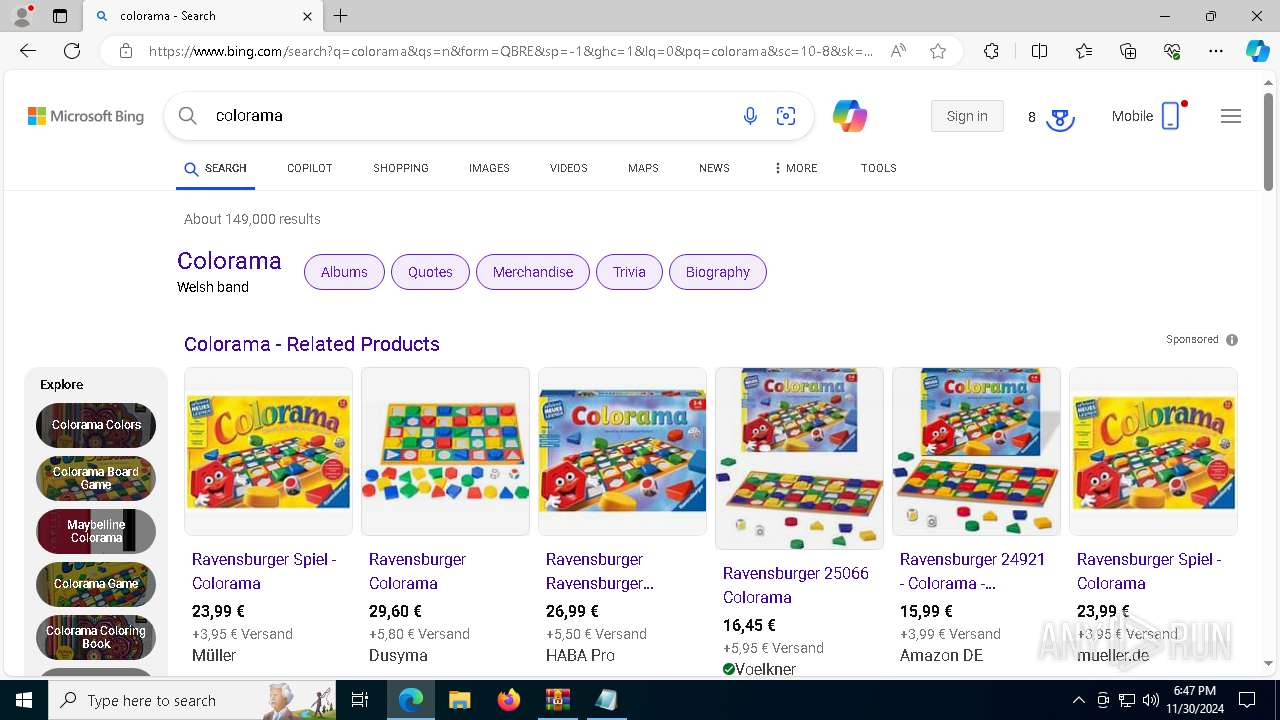Click the Sign in button
The image size is (1280, 720).
coord(967,116)
